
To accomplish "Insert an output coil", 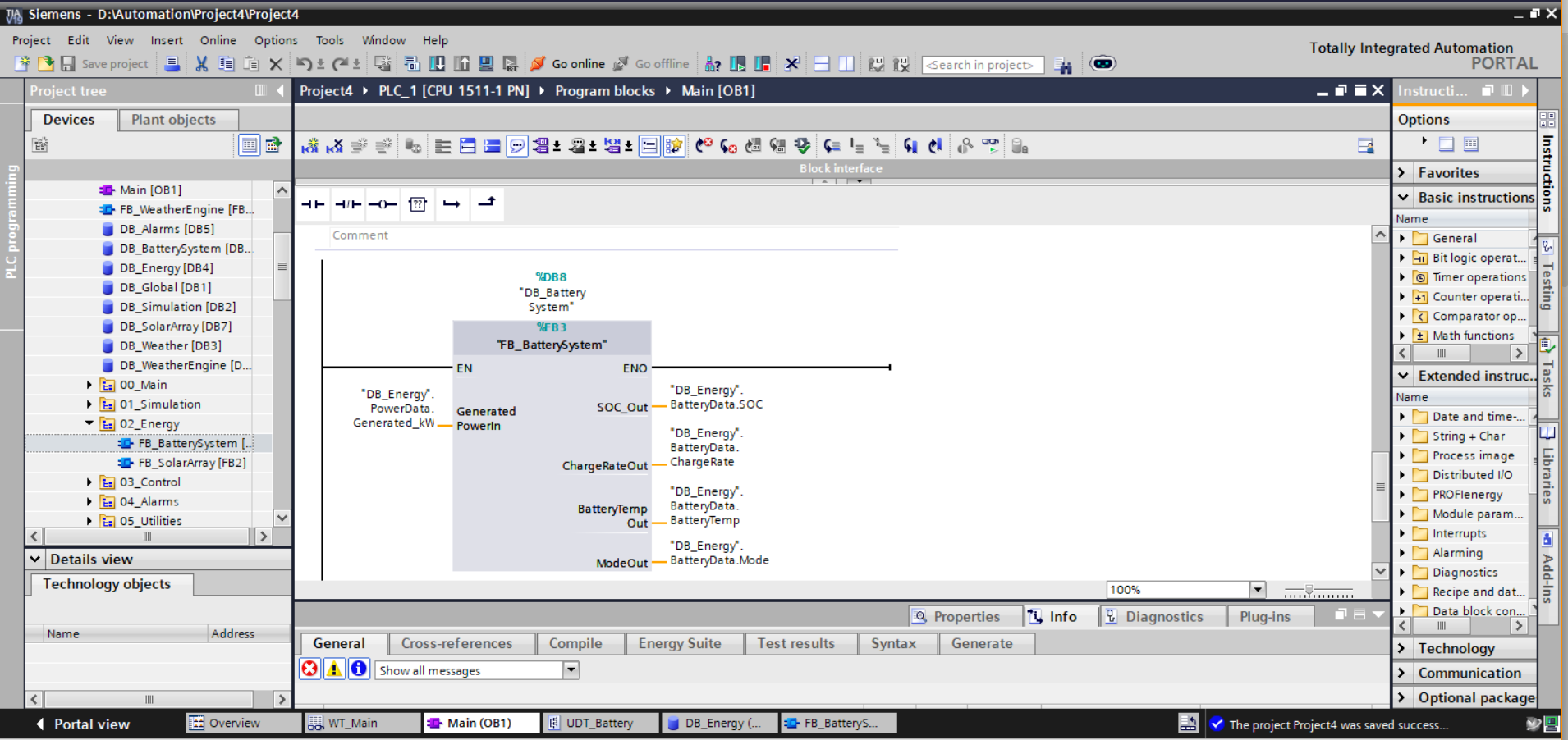I will (x=383, y=204).
